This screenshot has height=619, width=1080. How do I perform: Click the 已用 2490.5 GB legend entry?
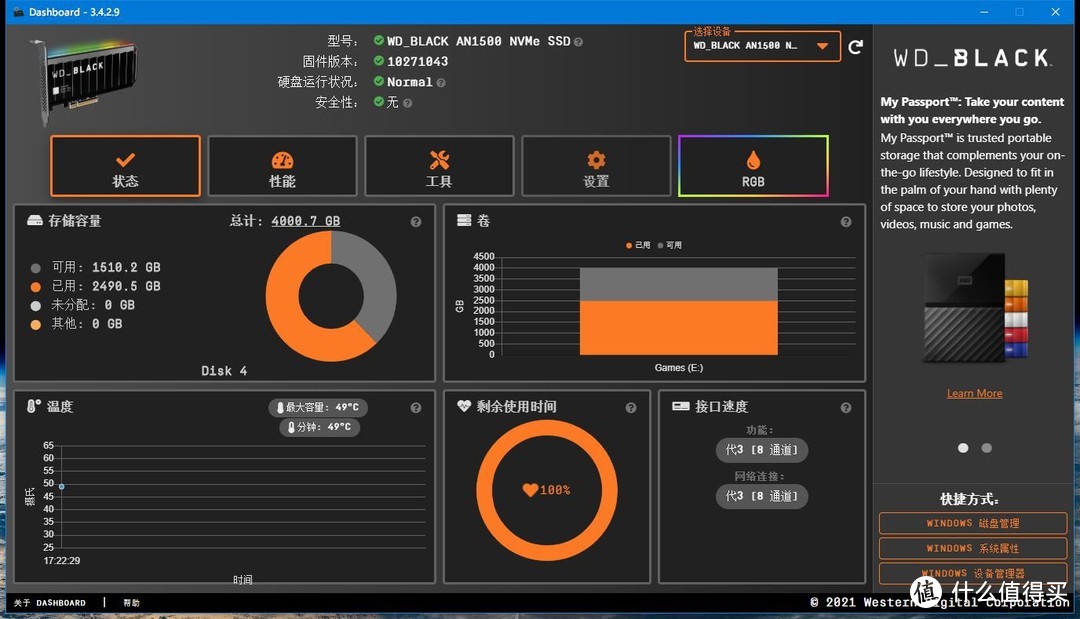click(x=96, y=286)
